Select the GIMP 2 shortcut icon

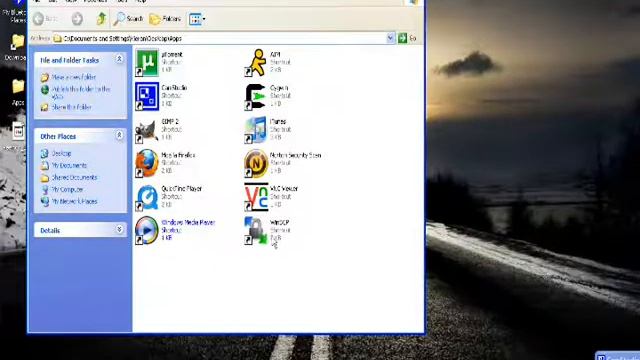[146, 131]
